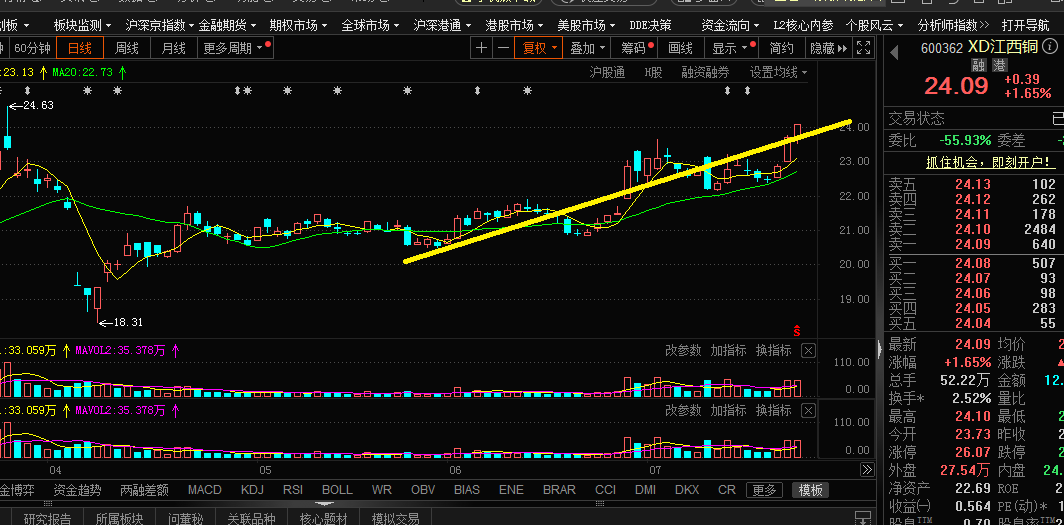Open the 港股市场 dropdown menu
The image size is (1064, 525).
pos(514,25)
